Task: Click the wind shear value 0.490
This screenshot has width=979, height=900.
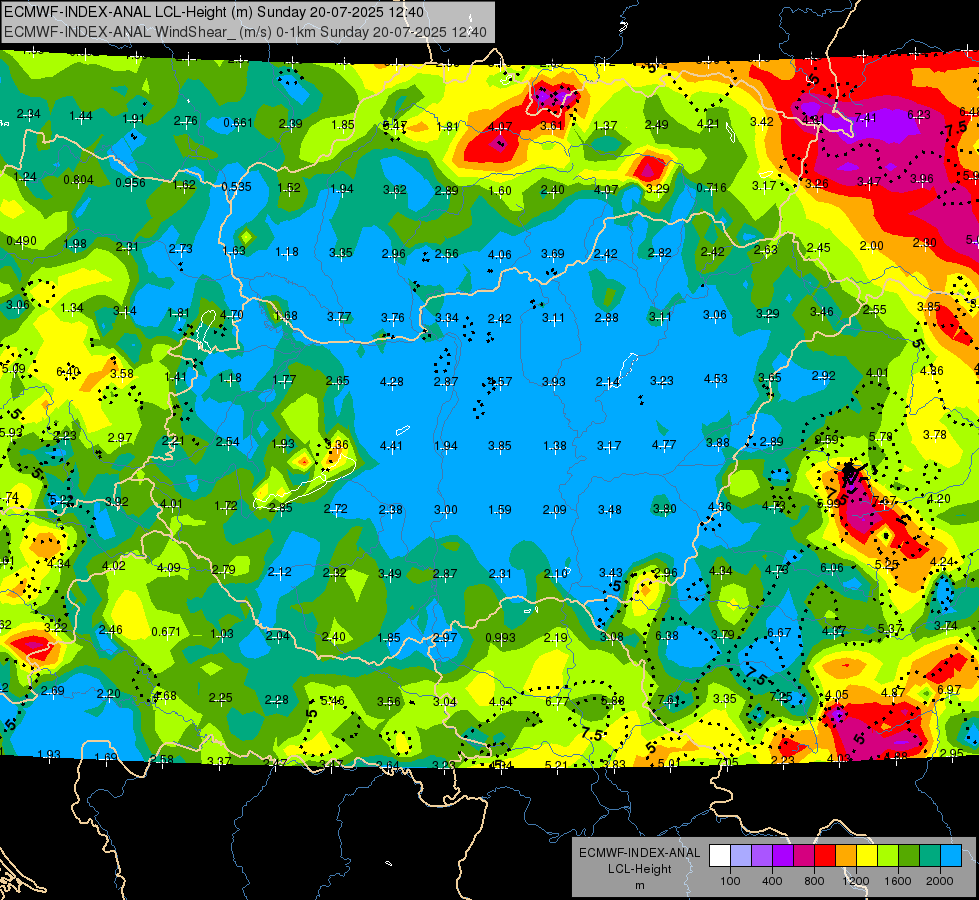Action: [x=21, y=240]
